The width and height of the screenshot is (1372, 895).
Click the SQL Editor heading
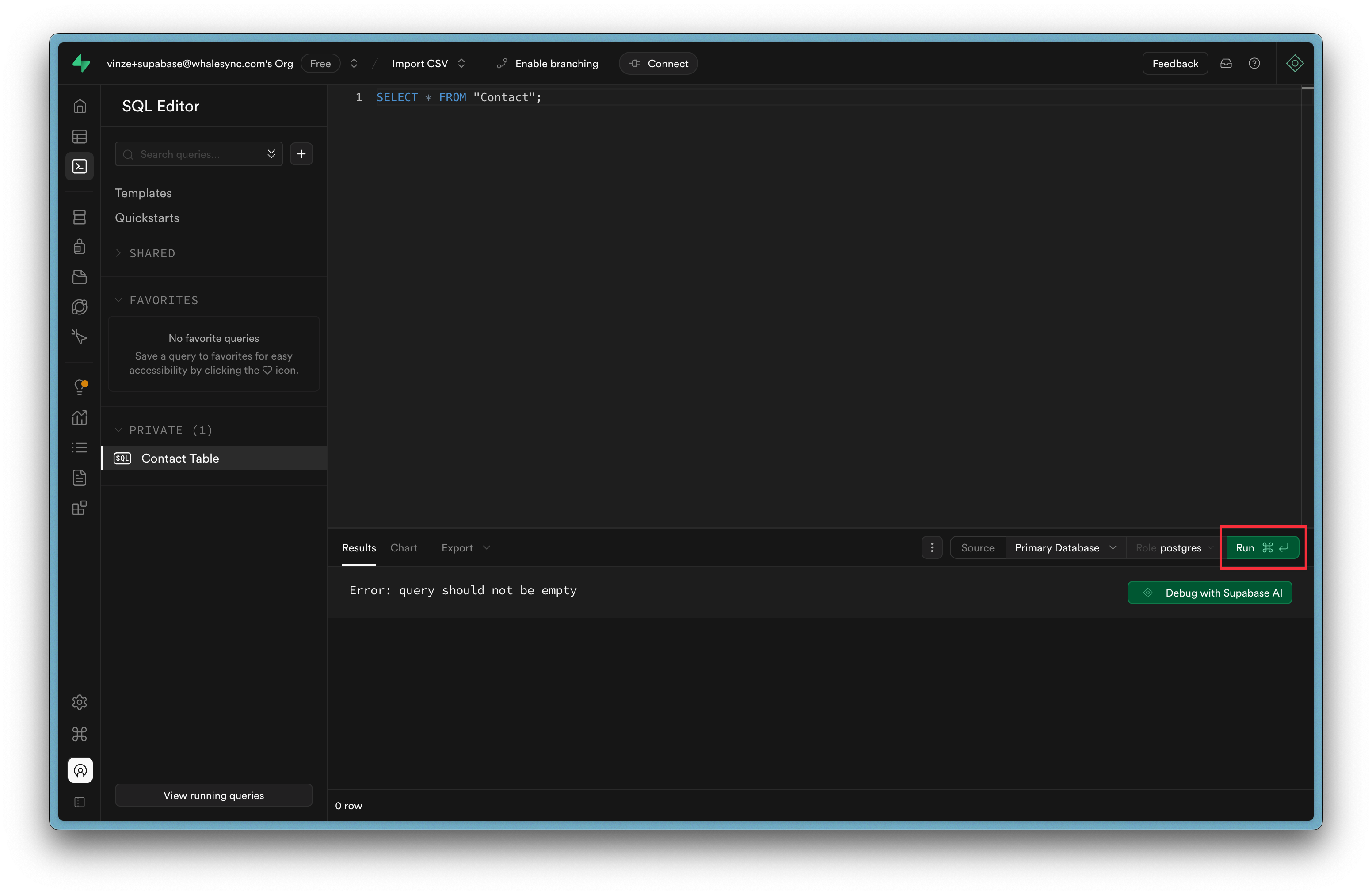pos(161,106)
